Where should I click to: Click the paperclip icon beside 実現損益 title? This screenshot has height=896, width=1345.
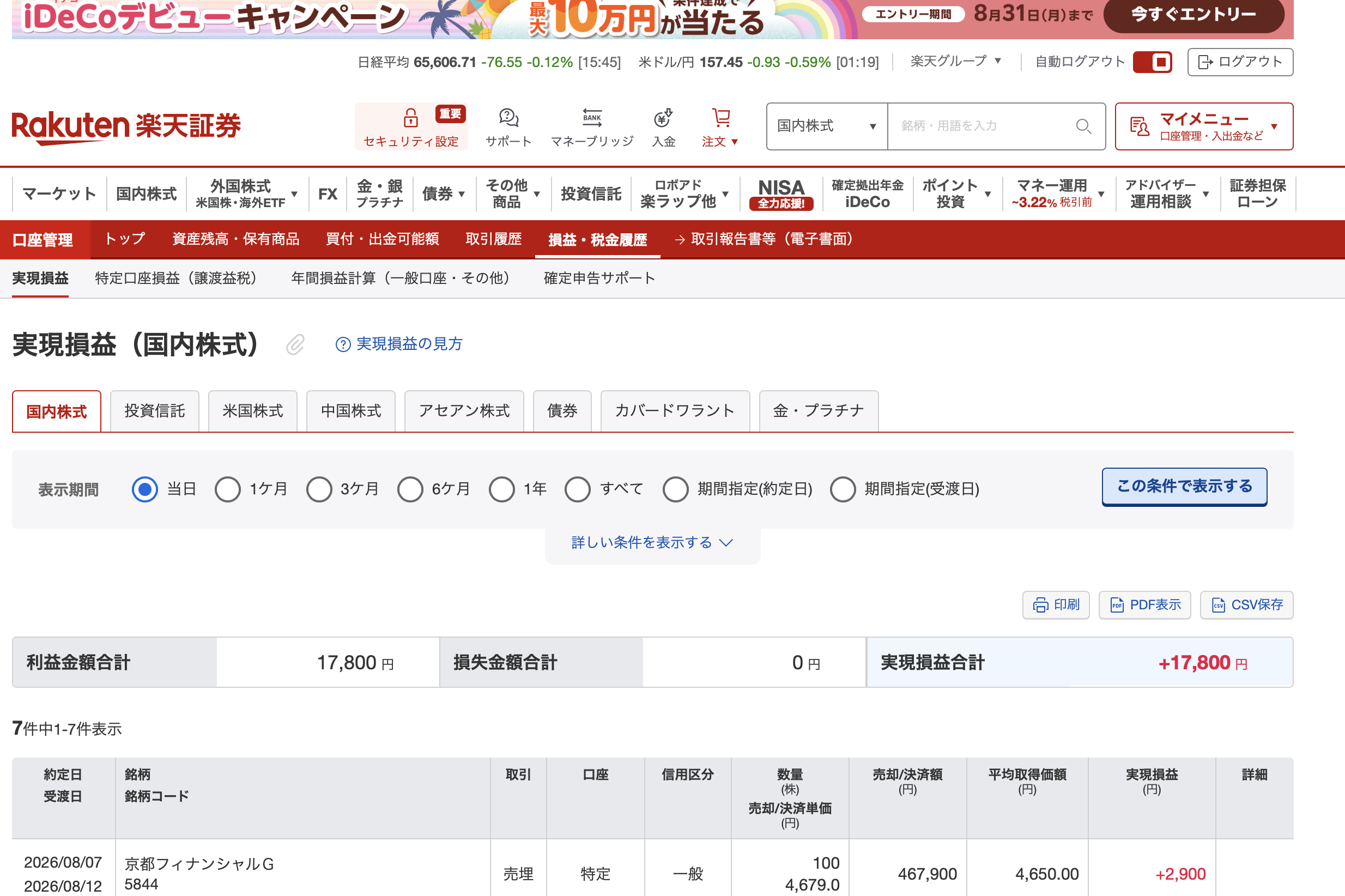(x=295, y=344)
